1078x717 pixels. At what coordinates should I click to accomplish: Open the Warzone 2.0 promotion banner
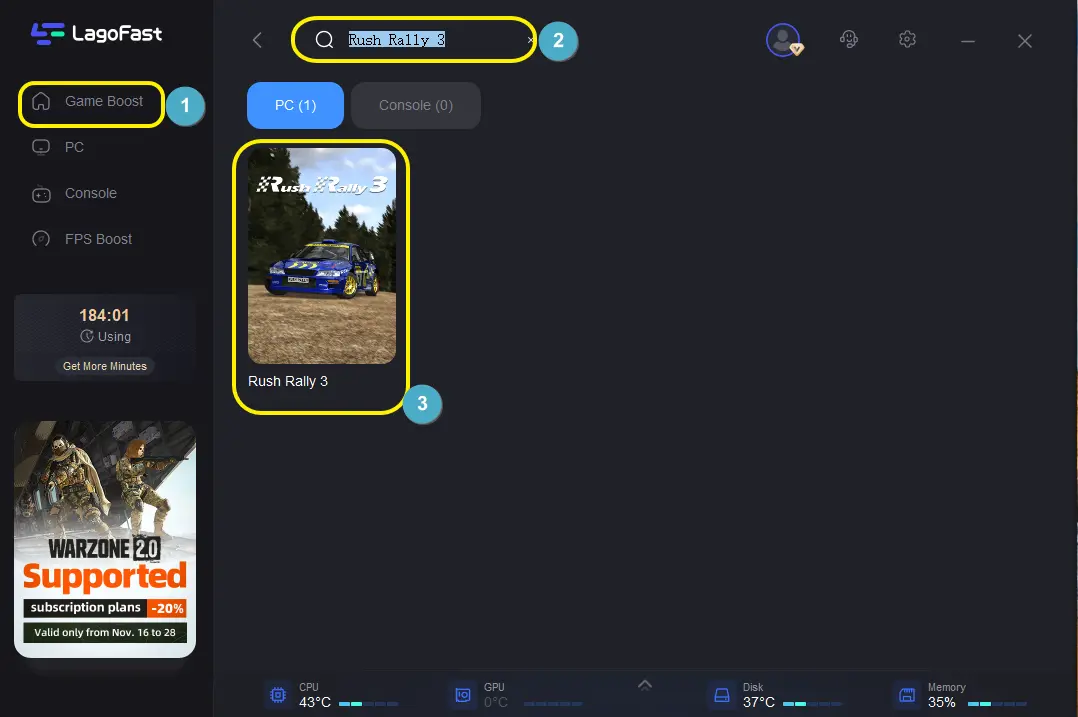pos(105,538)
